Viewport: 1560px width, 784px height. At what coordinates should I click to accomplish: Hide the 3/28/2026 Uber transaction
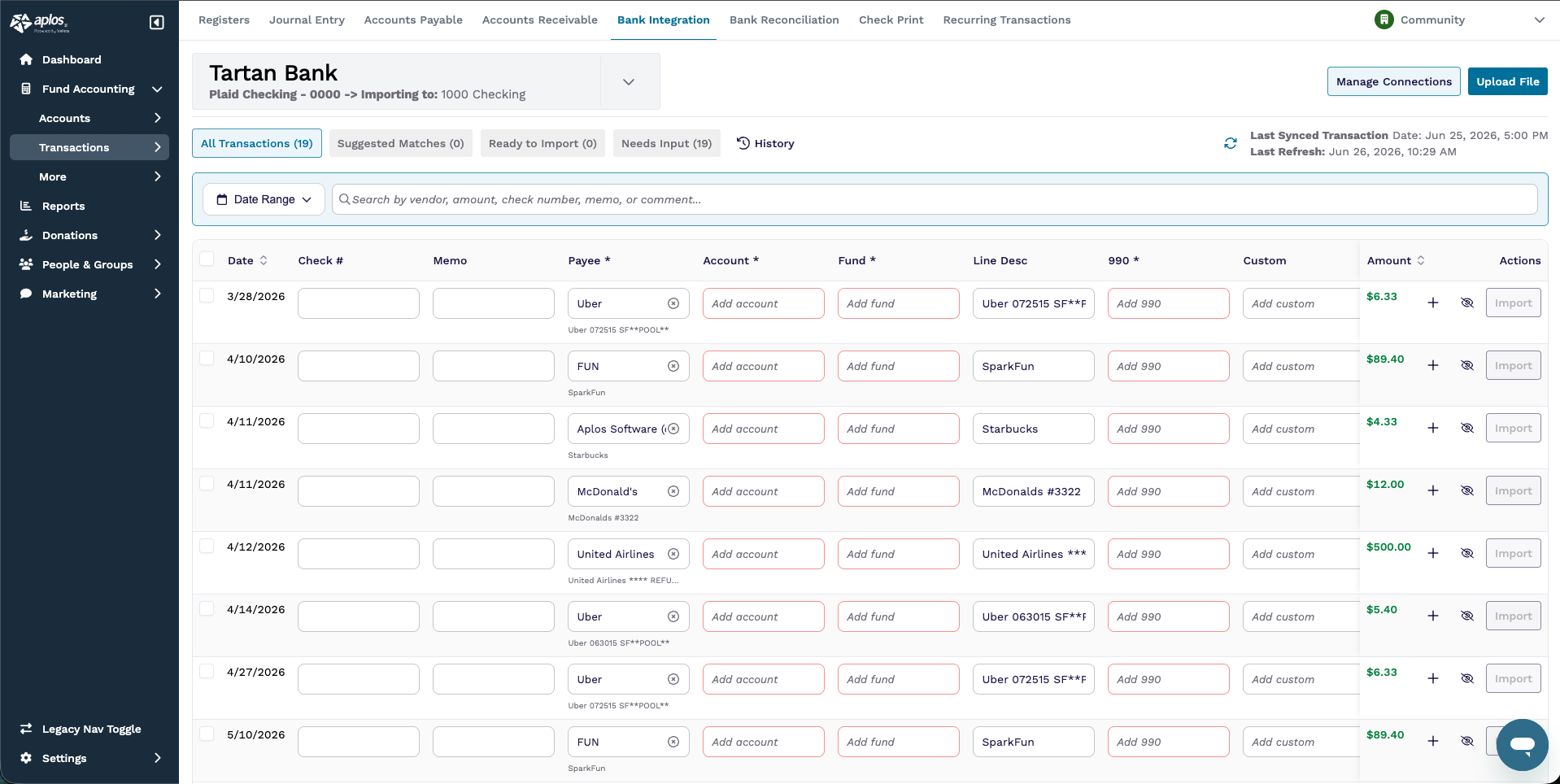tap(1467, 303)
